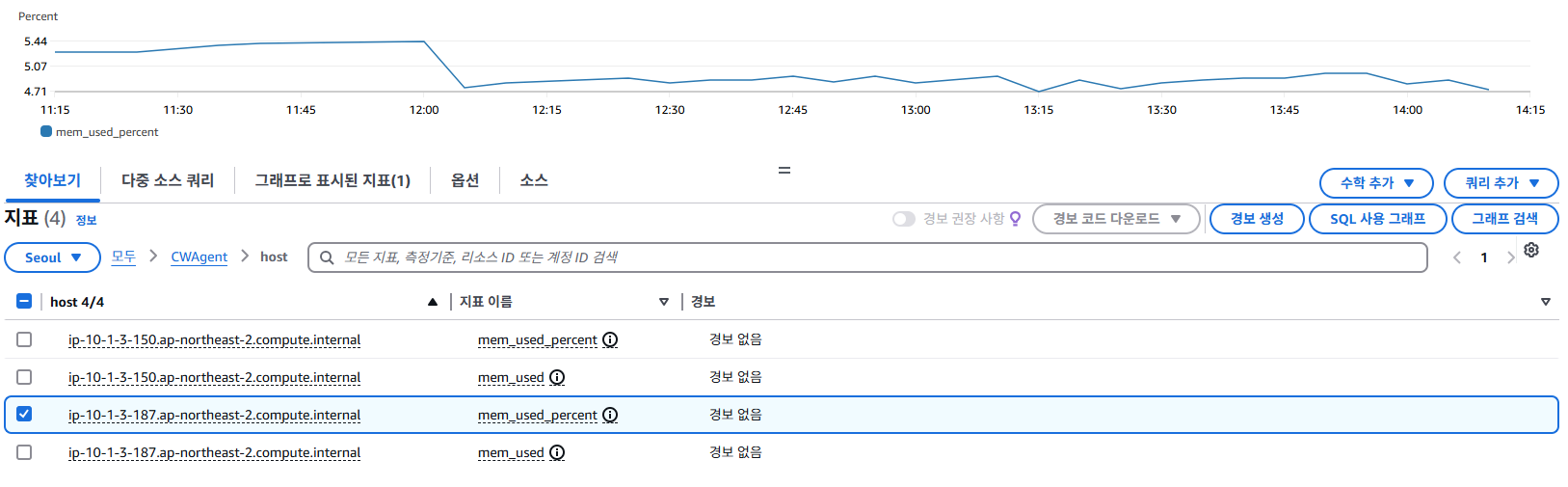
Task: Toggle the alarm recommendations switch
Action: pos(903,219)
